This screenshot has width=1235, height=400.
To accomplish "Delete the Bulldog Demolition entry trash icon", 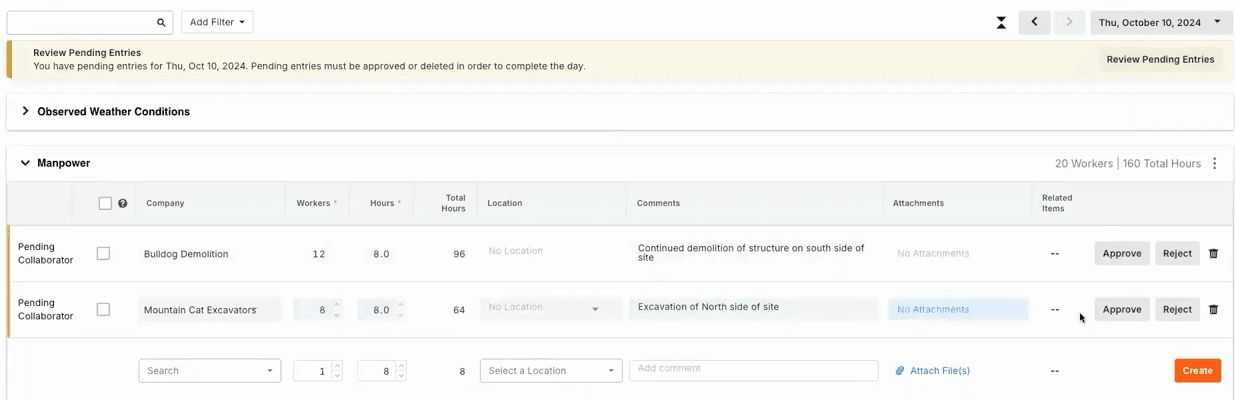I will point(1213,254).
